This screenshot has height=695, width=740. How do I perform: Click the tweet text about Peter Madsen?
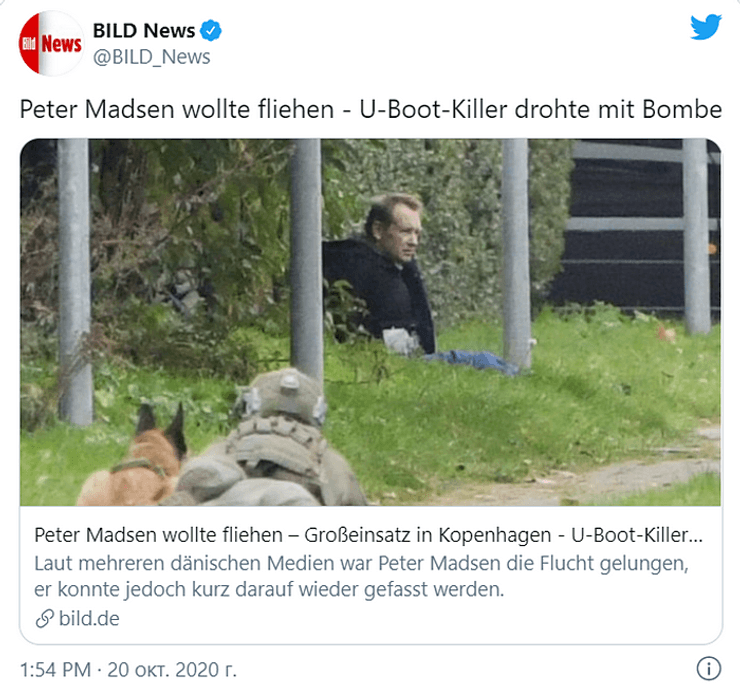(x=370, y=109)
